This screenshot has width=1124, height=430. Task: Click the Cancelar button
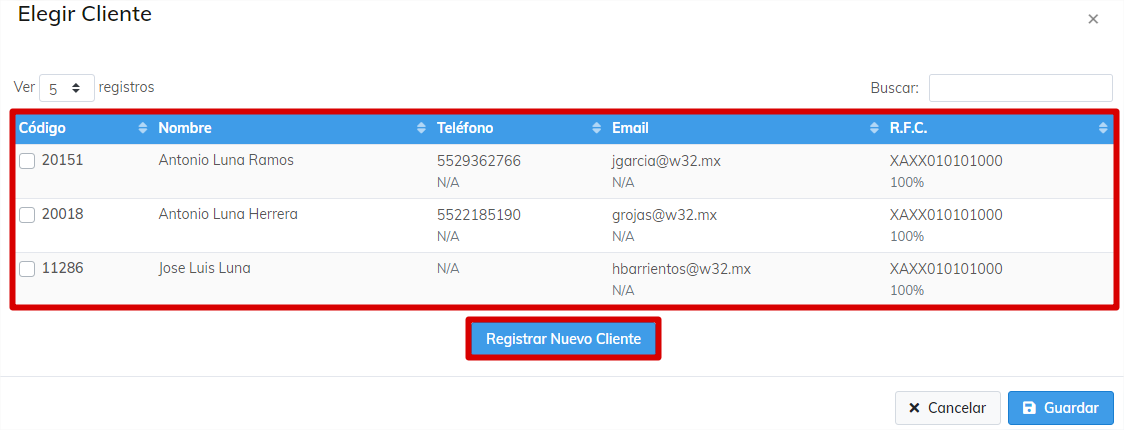(x=948, y=408)
